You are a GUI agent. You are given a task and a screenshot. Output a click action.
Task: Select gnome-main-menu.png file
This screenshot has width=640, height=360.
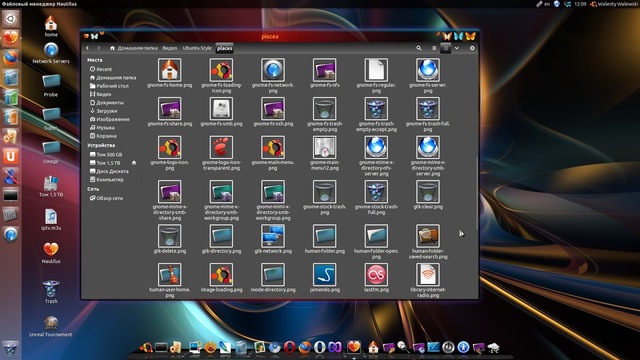coord(273,147)
